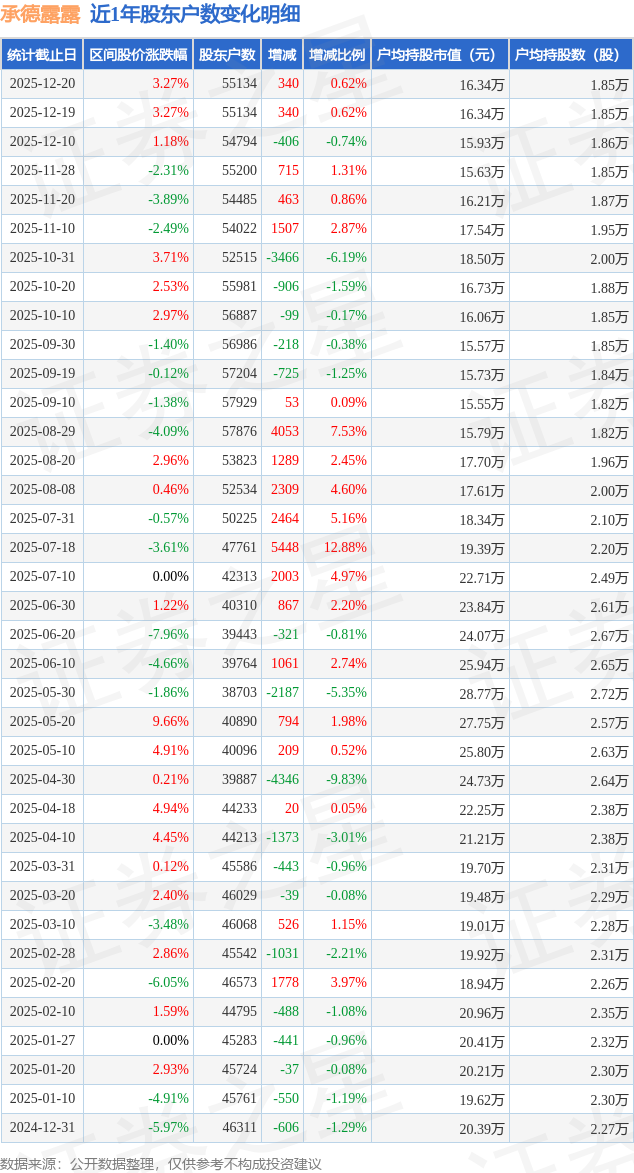This screenshot has height=1173, width=634.
Task: Click the 户均持股市值（元） column header
Action: [x=440, y=55]
